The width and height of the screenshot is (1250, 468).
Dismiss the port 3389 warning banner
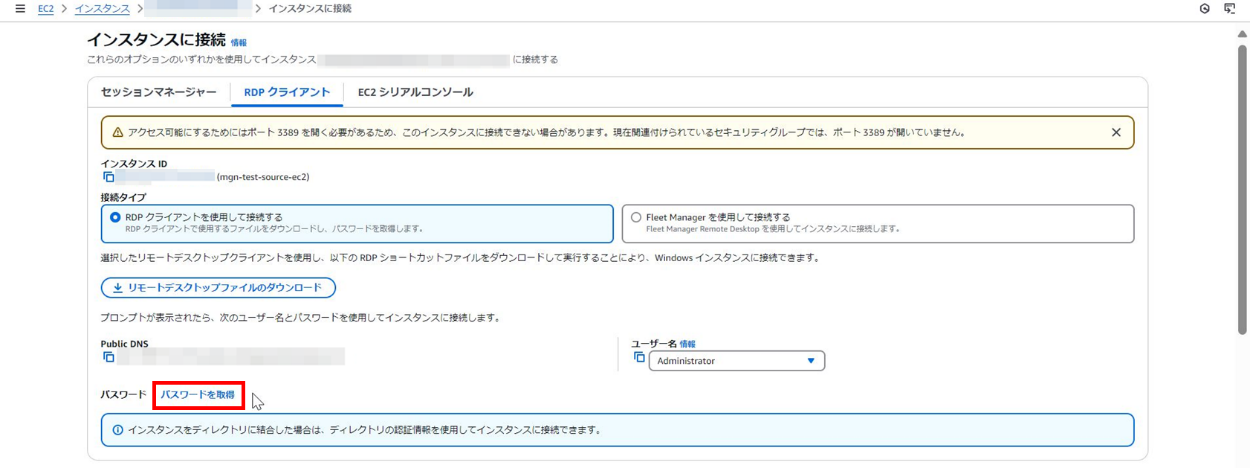pyautogui.click(x=1116, y=132)
